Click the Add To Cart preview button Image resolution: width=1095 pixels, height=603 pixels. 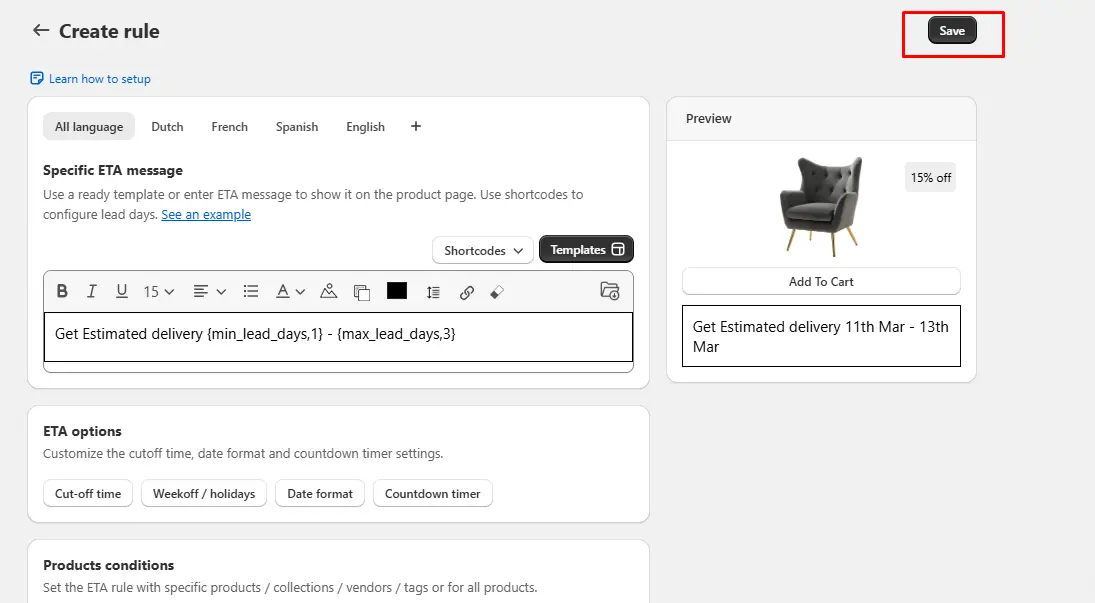(x=821, y=282)
